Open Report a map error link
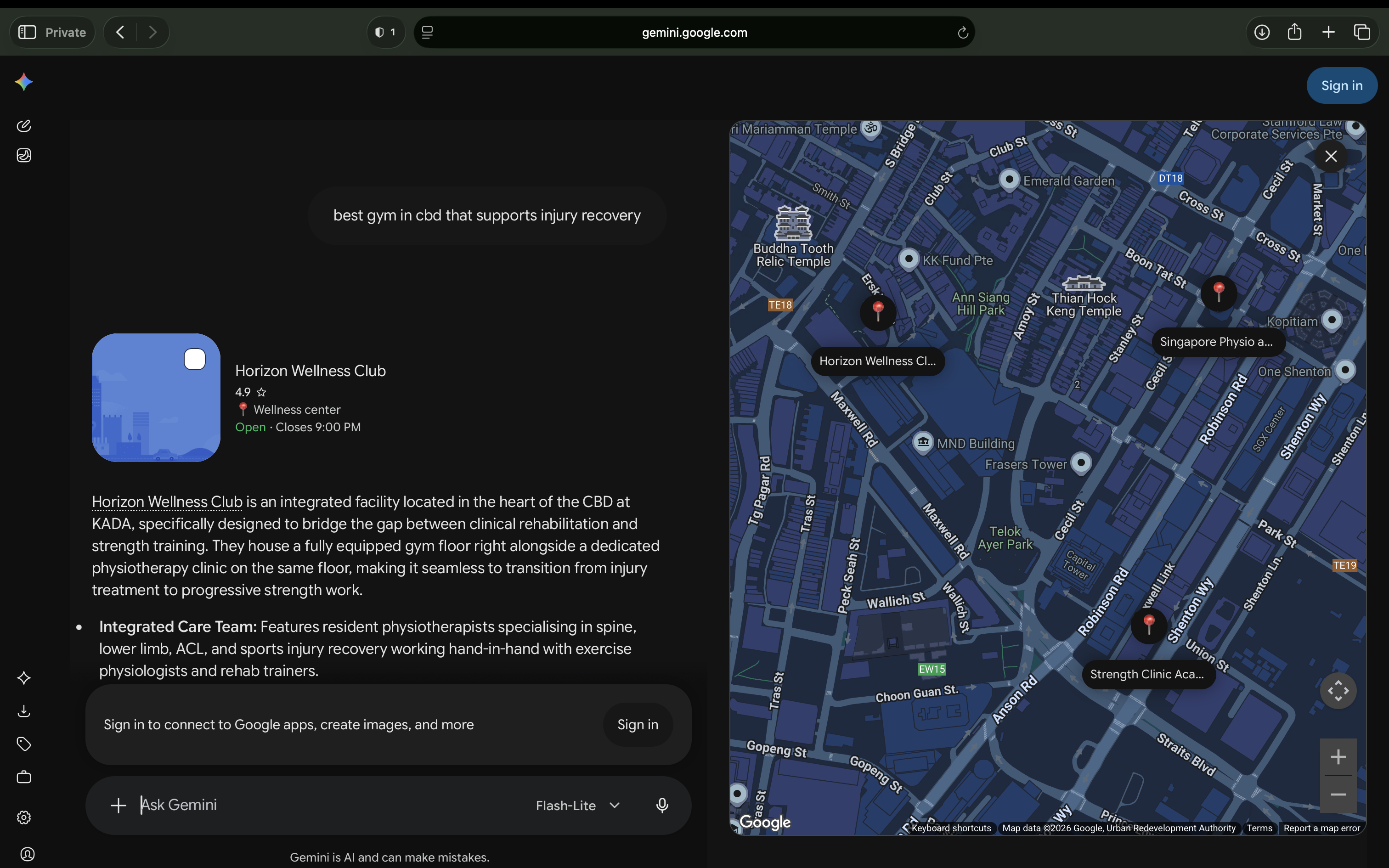The width and height of the screenshot is (1389, 868). [x=1322, y=828]
